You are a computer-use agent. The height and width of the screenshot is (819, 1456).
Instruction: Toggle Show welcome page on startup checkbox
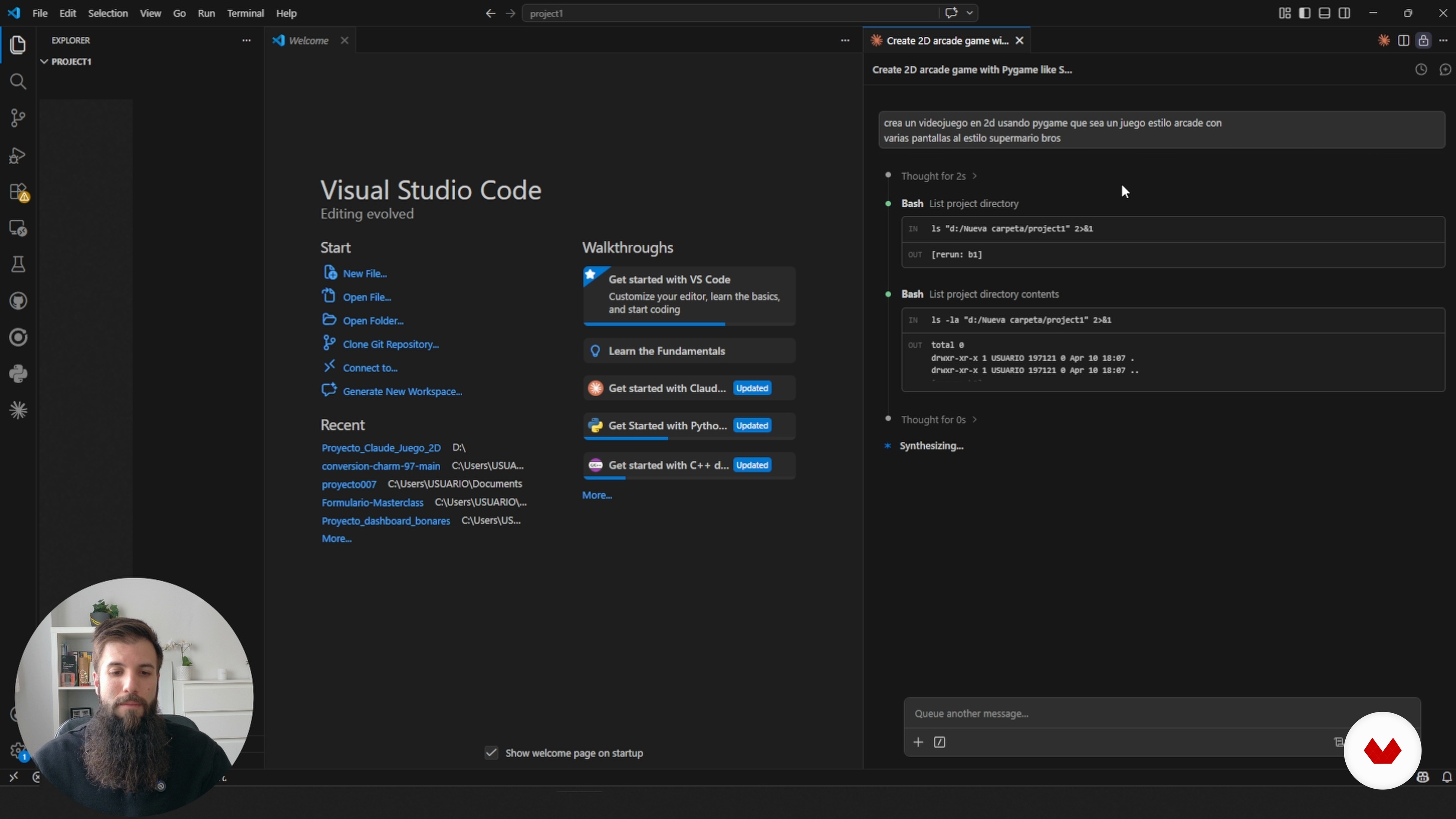pos(491,753)
